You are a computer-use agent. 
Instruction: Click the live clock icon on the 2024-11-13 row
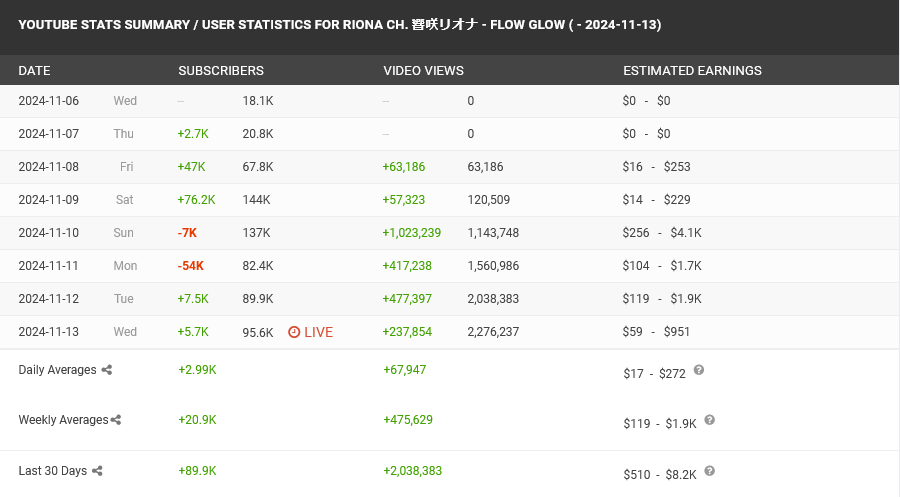pyautogui.click(x=294, y=332)
